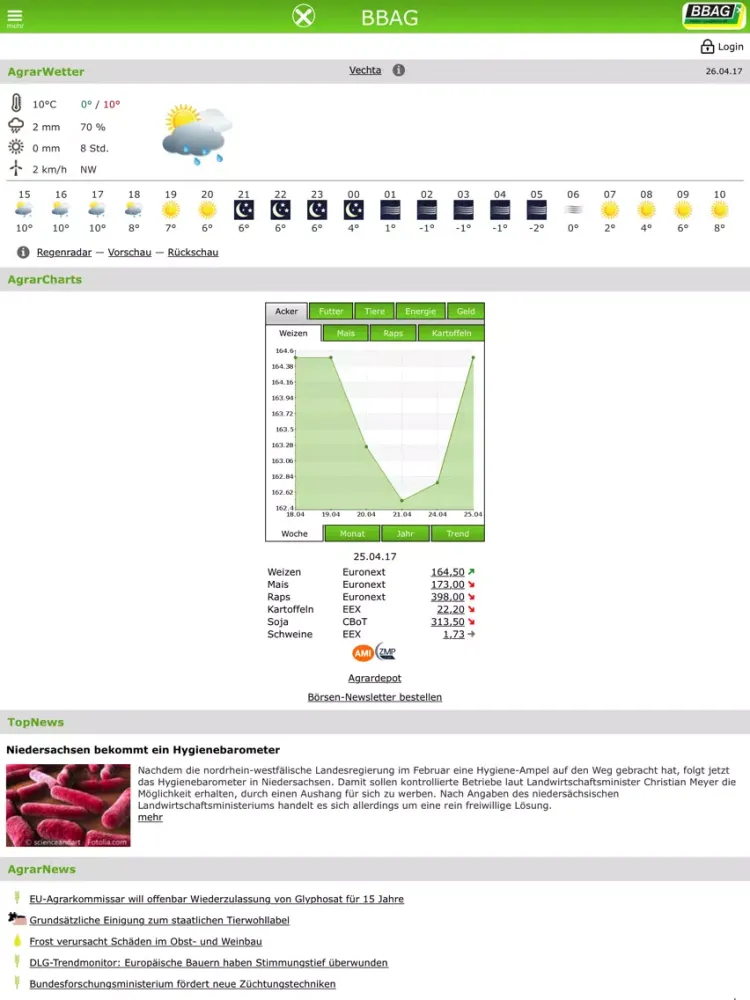Click the BBAG logo at top right
This screenshot has height=1000, width=750.
[712, 16]
